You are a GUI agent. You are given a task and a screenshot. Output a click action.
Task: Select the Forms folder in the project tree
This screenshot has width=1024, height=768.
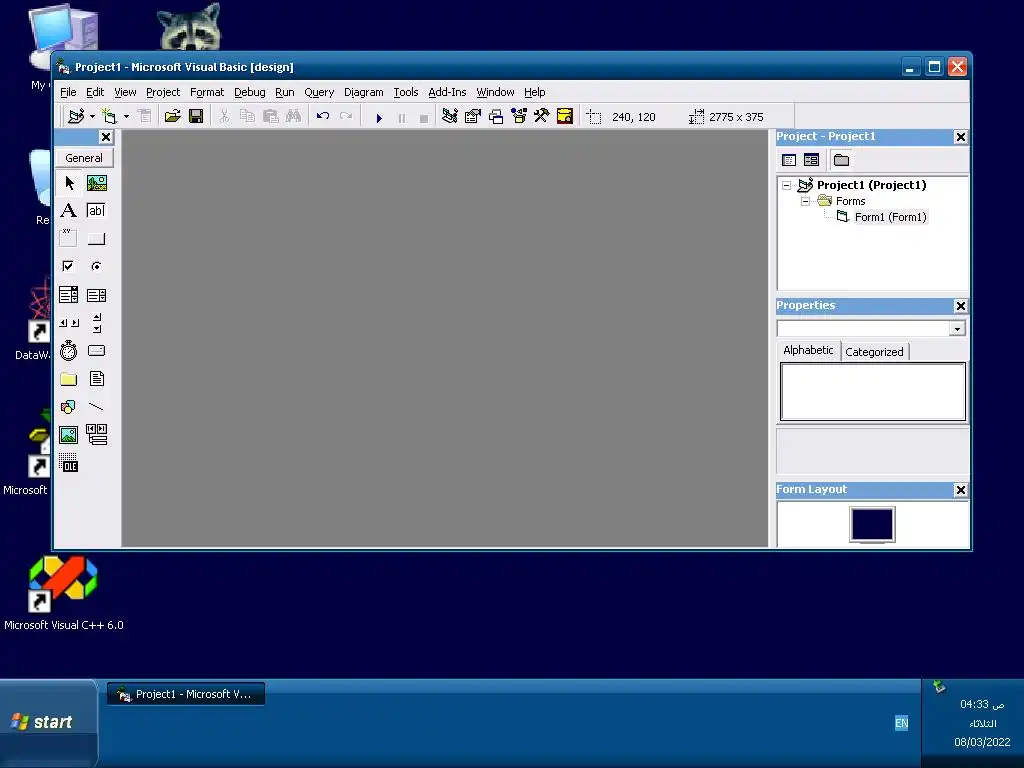click(850, 201)
